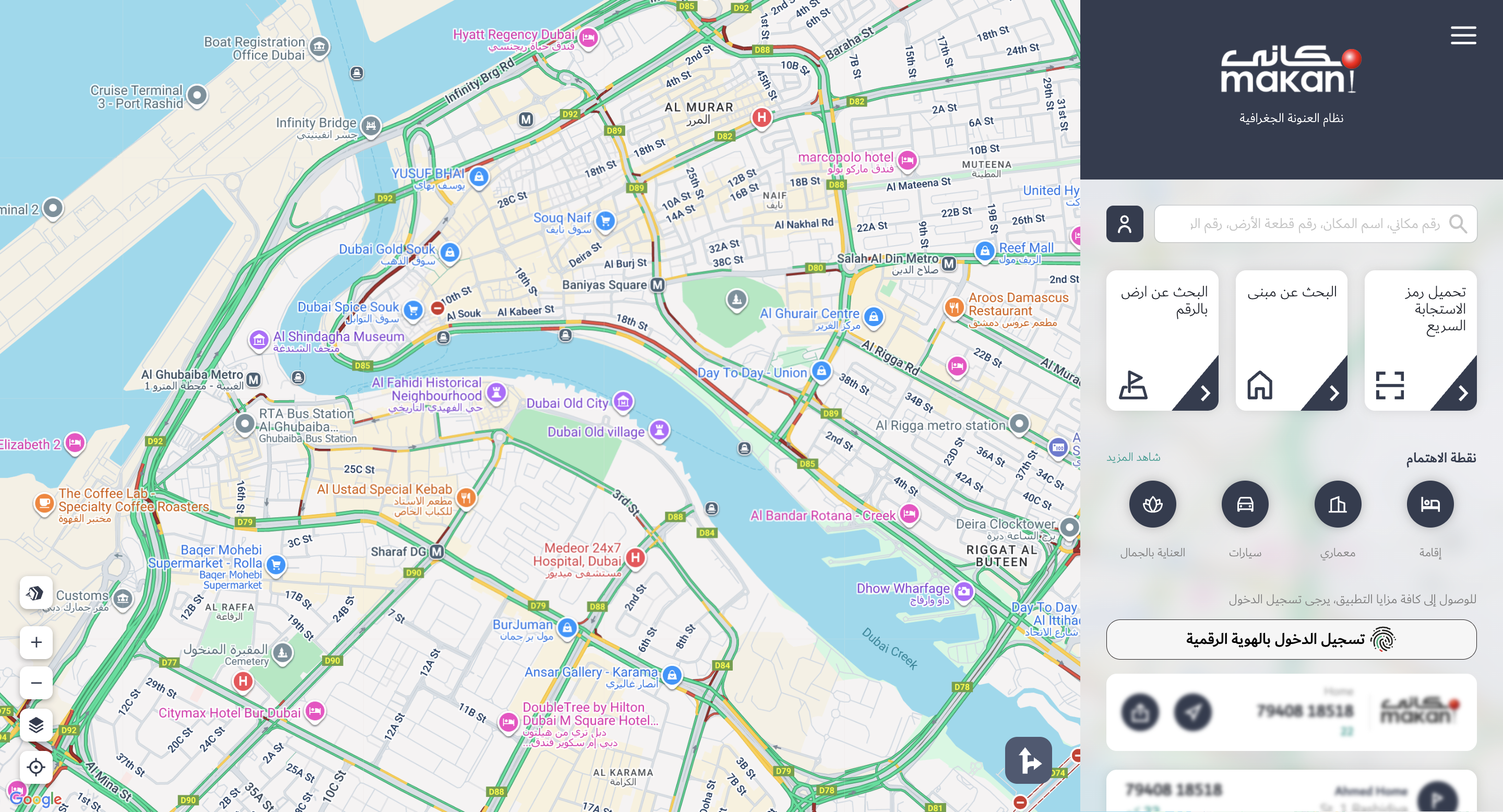Toggle the map layers button

(36, 725)
